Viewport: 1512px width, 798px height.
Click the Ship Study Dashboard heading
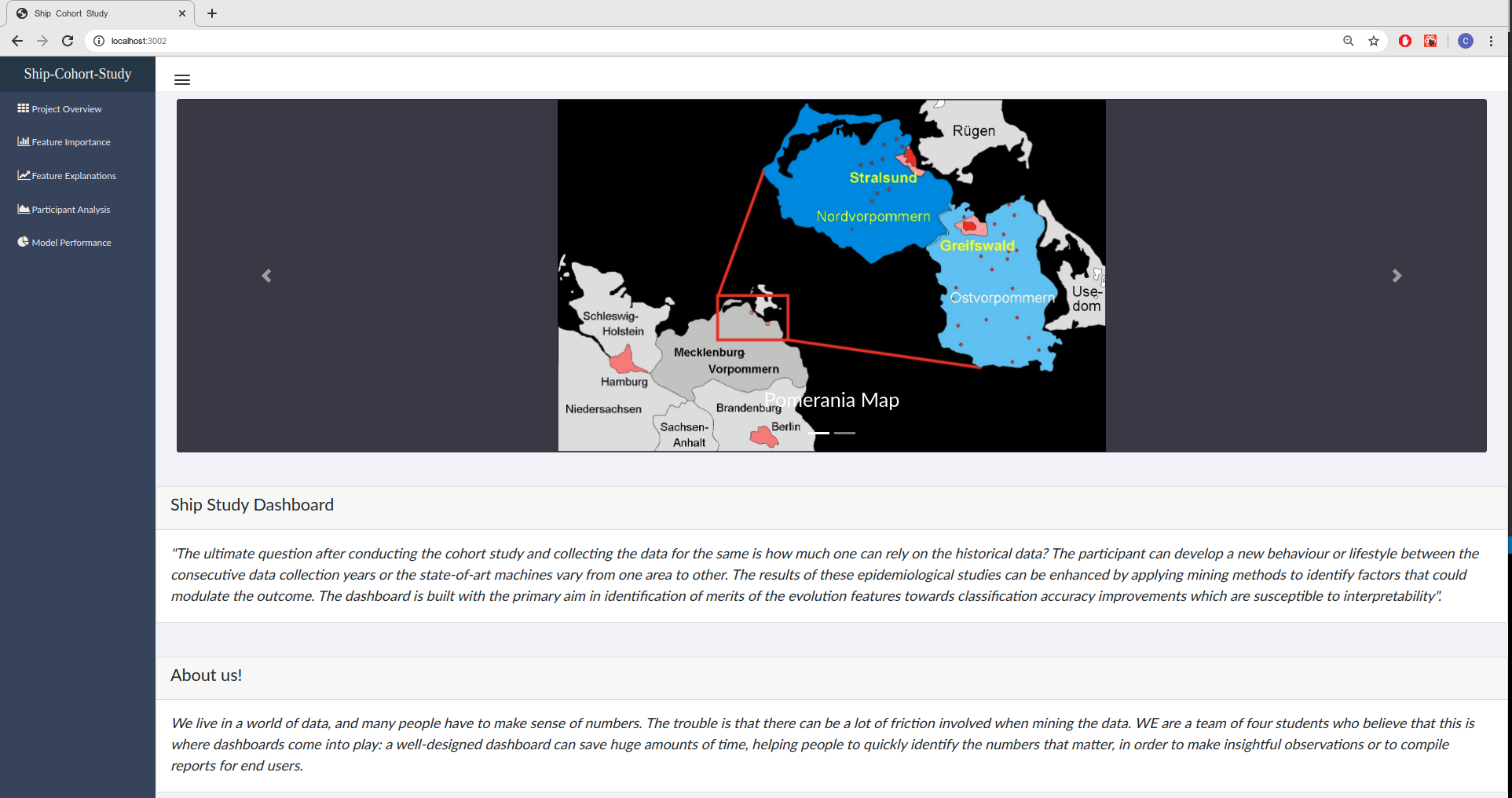pyautogui.click(x=252, y=505)
